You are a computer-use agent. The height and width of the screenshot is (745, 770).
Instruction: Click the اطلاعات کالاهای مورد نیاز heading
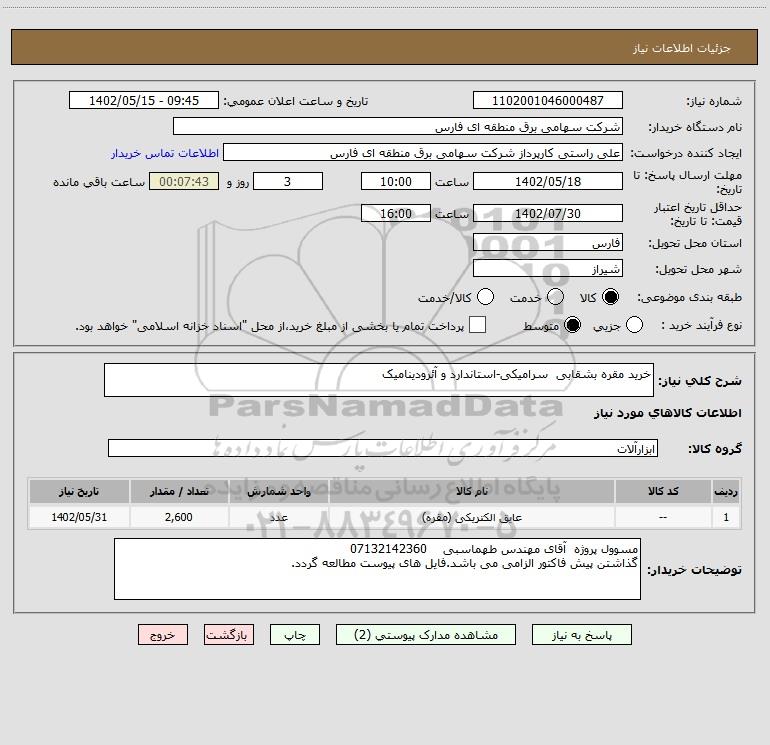point(667,413)
